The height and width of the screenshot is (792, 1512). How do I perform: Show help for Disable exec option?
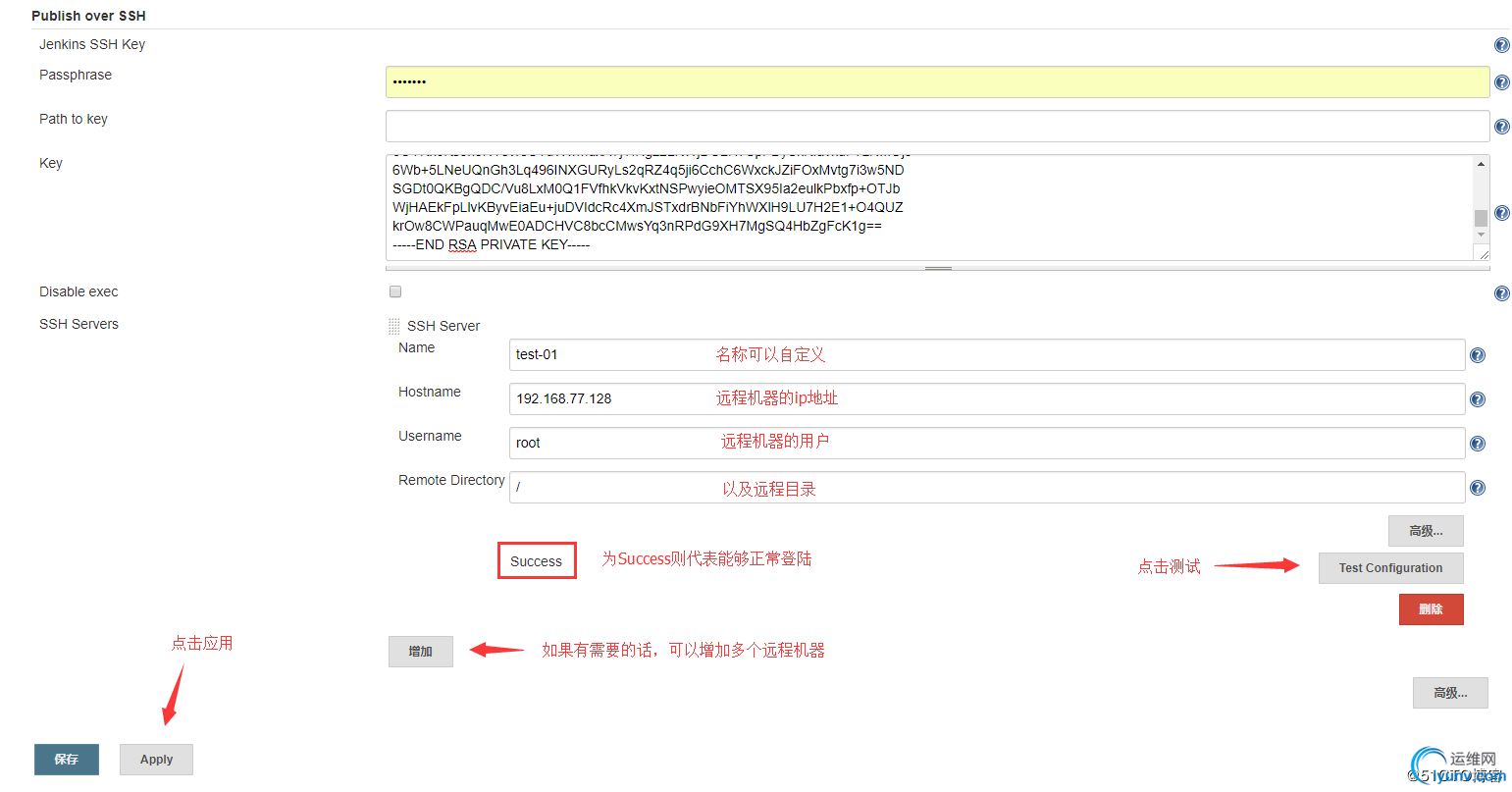1501,293
